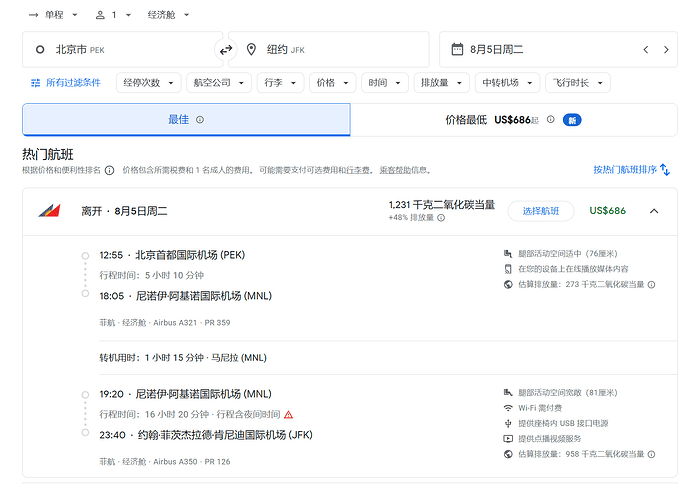The image size is (690, 484).
Task: Select the 价格最低 cheapest tab
Action: point(514,120)
